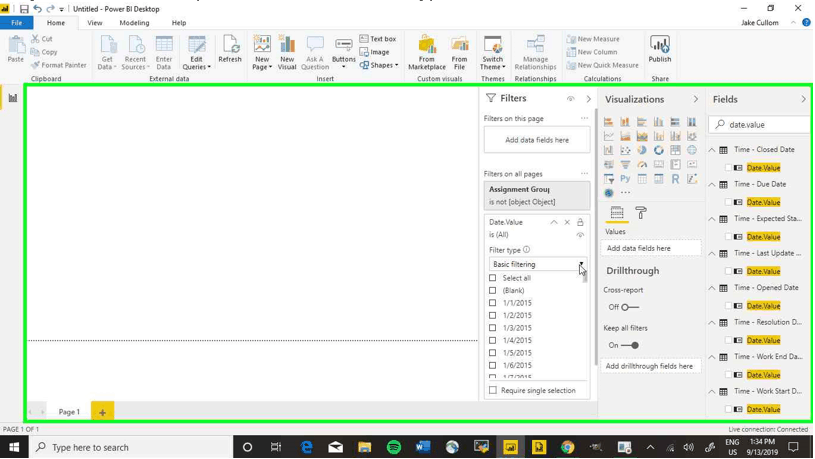Open the Shapes dropdown

pyautogui.click(x=379, y=65)
